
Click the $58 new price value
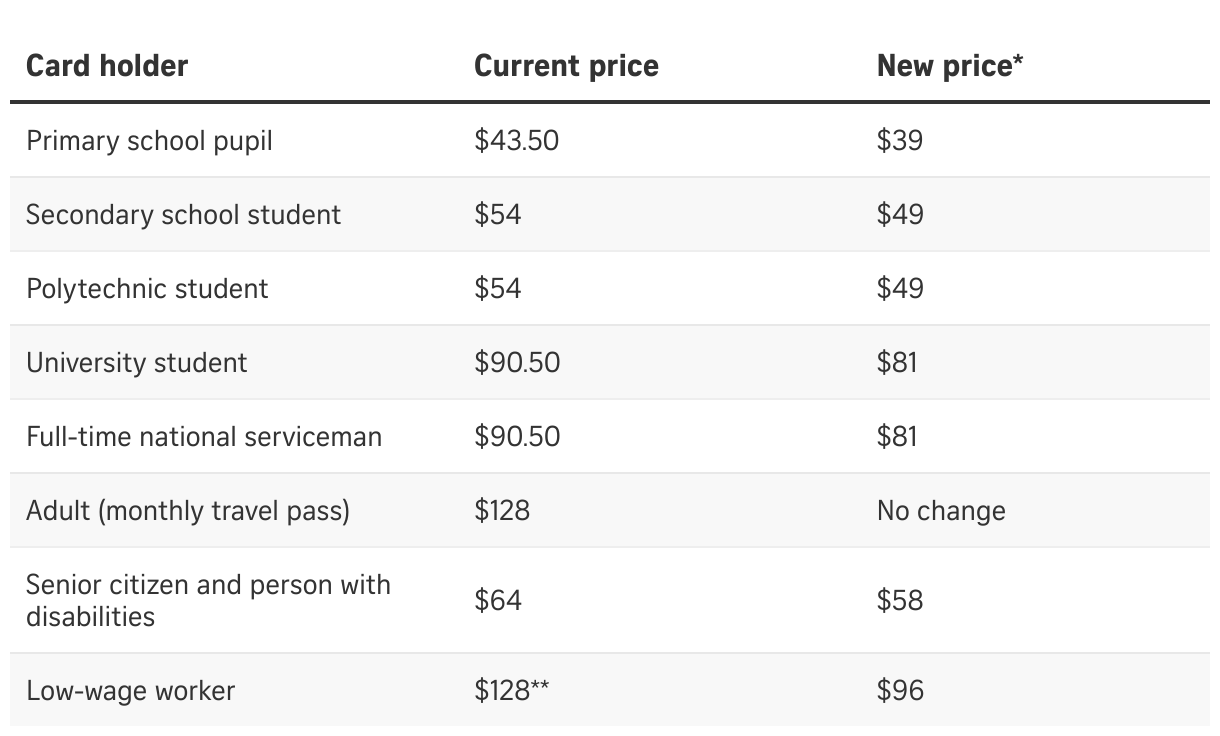click(x=900, y=600)
